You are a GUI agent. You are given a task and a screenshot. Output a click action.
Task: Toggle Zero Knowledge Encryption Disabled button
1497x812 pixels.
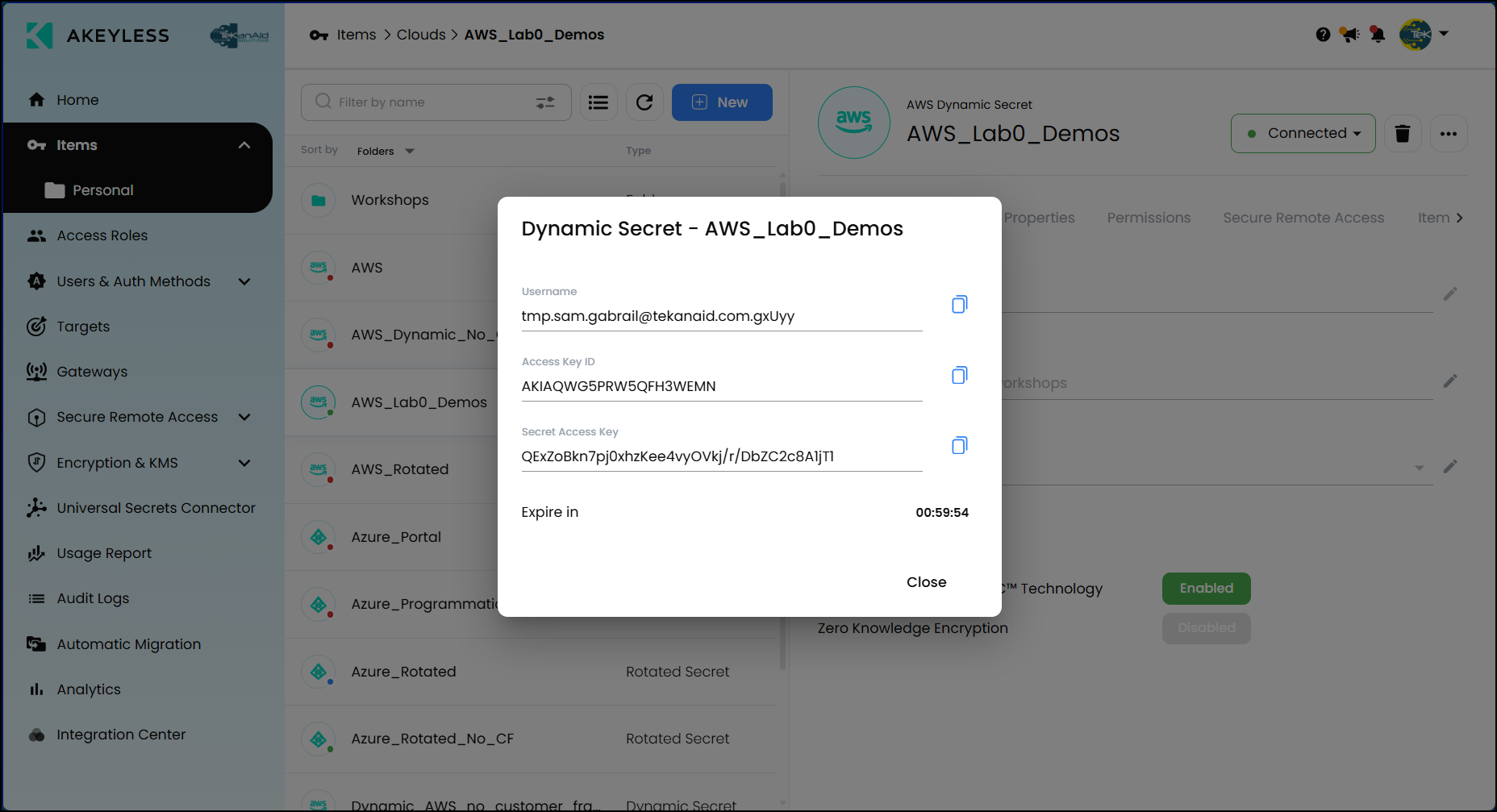(1207, 628)
